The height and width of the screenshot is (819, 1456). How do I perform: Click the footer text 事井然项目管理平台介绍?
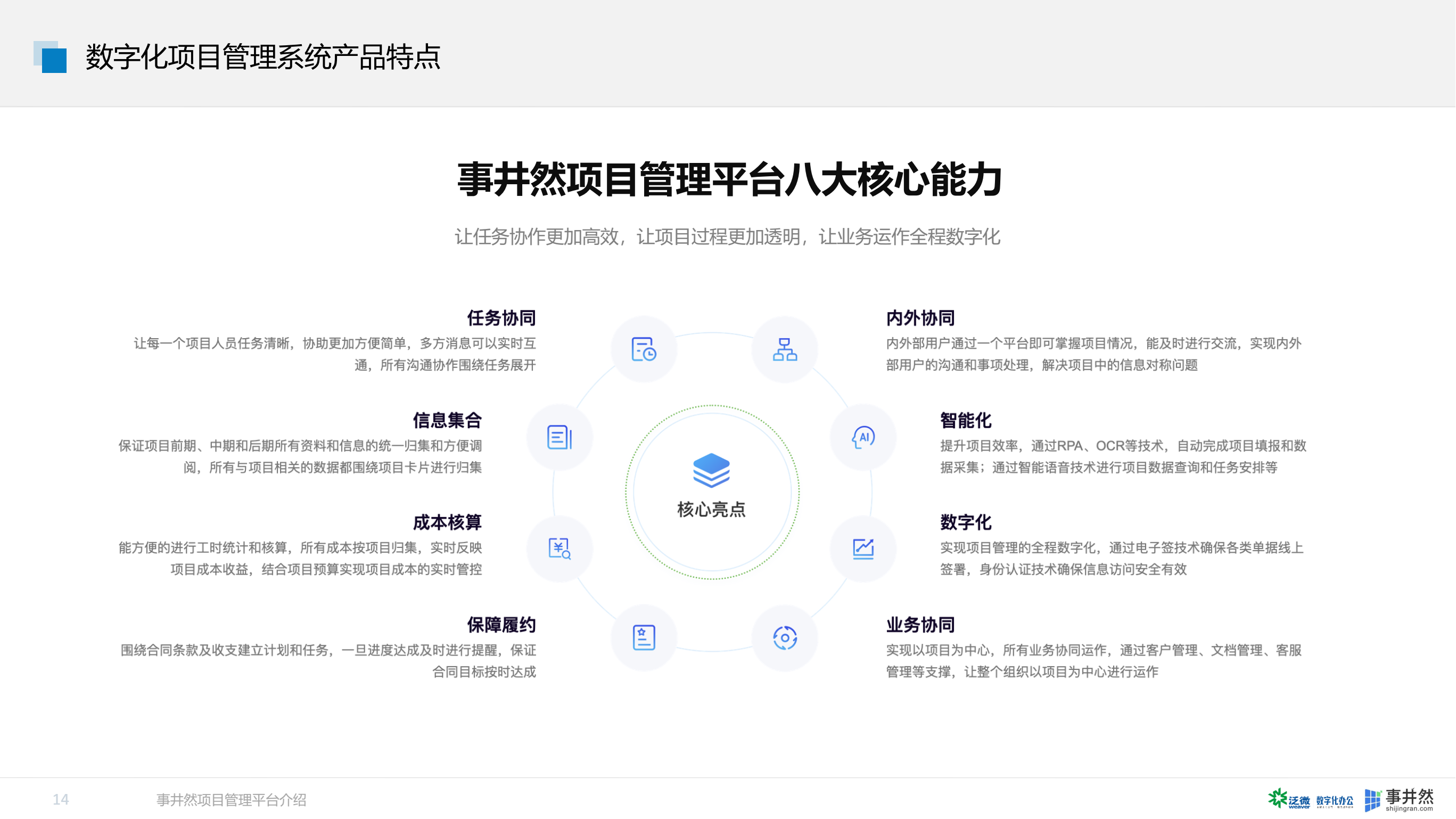pyautogui.click(x=231, y=800)
